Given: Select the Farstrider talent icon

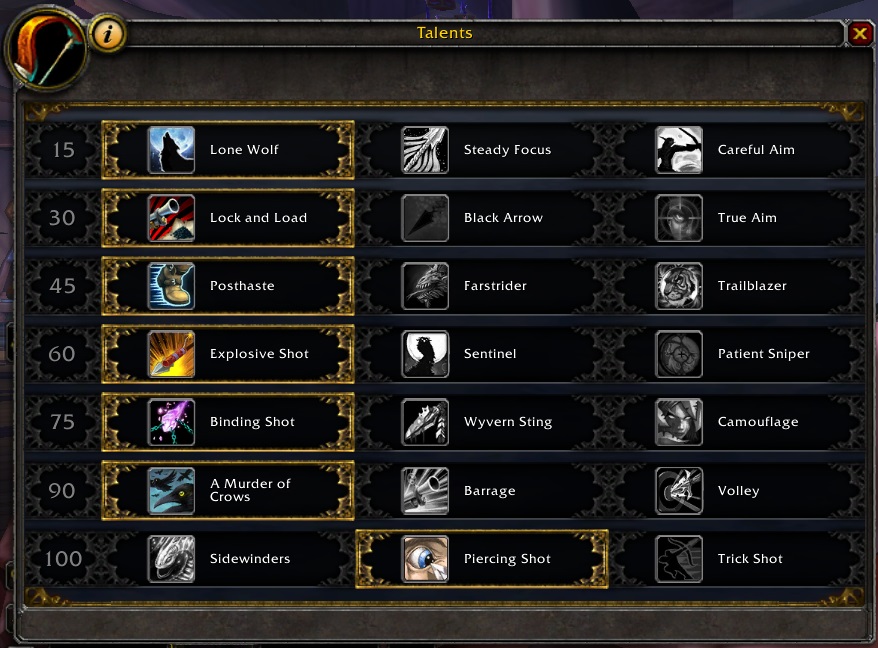Looking at the screenshot, I should click(x=425, y=286).
